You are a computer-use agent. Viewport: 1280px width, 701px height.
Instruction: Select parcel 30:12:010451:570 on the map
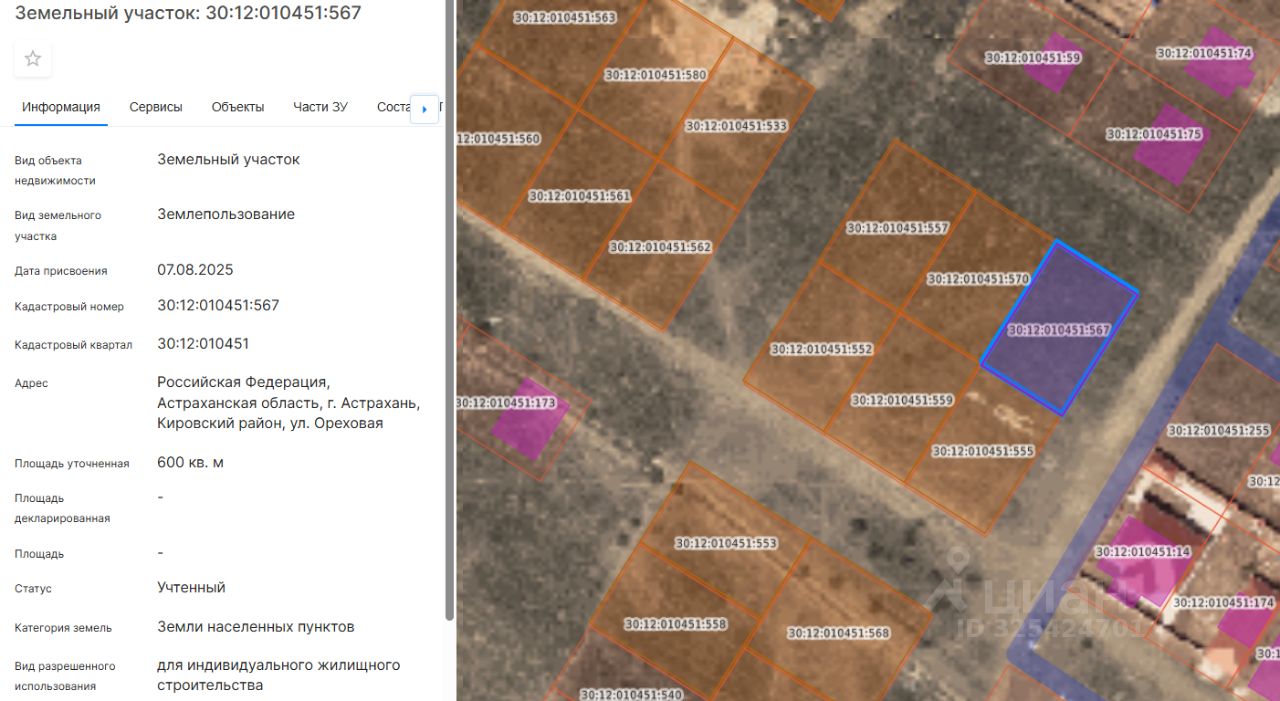pos(978,279)
